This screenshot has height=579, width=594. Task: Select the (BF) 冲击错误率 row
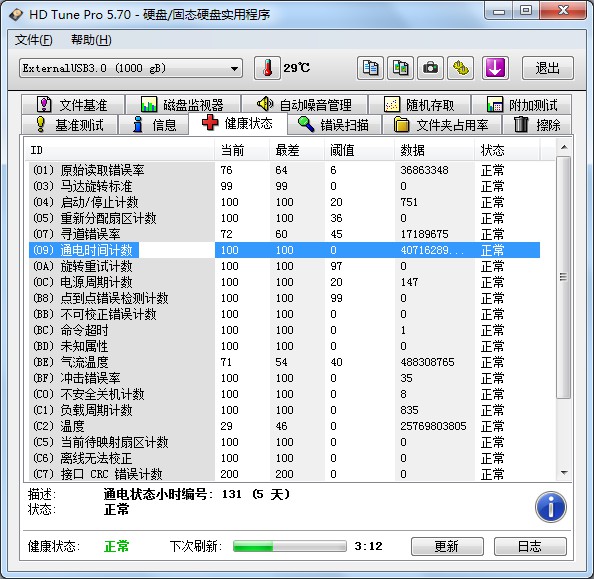click(284, 378)
